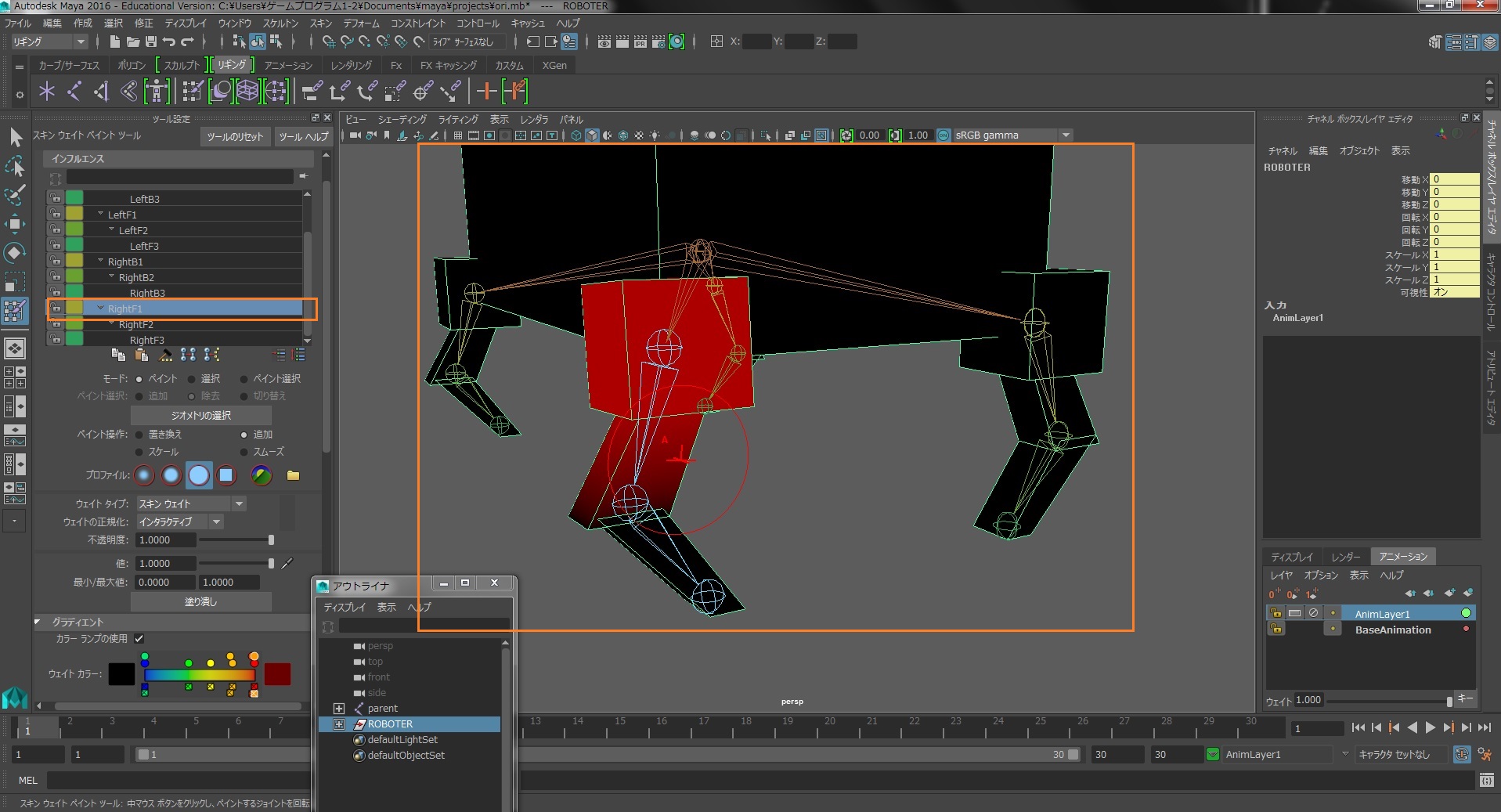
Task: Choose the Paint selection tool
Action: point(15,194)
